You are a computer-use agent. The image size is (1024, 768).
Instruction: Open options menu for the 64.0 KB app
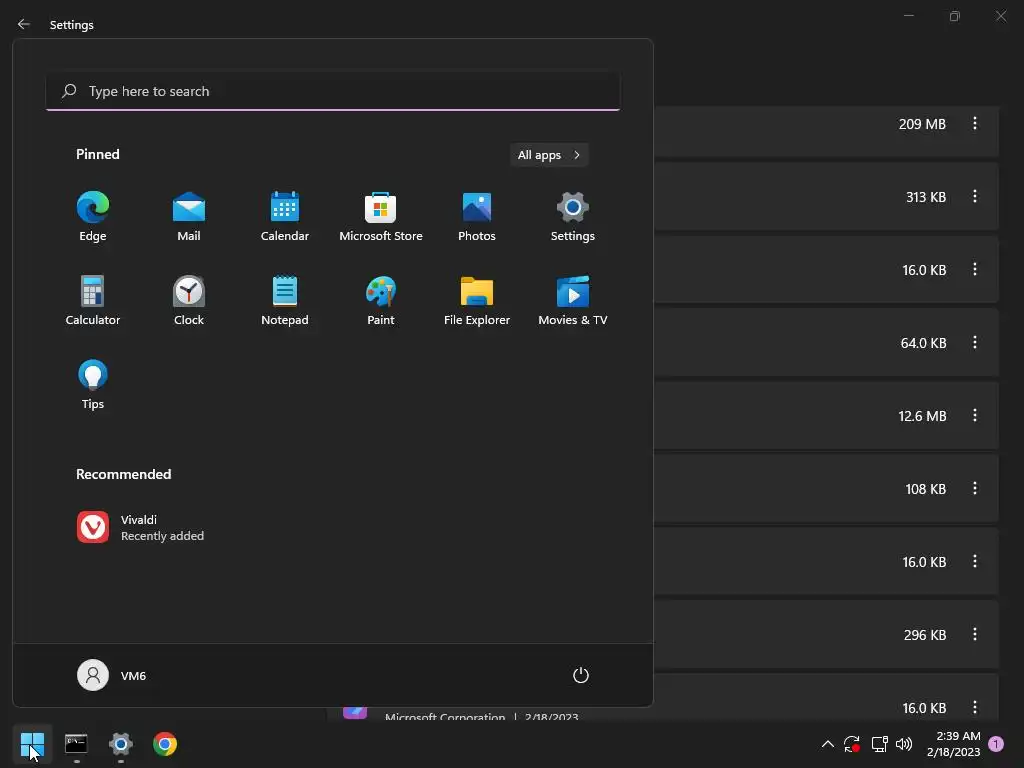975,342
